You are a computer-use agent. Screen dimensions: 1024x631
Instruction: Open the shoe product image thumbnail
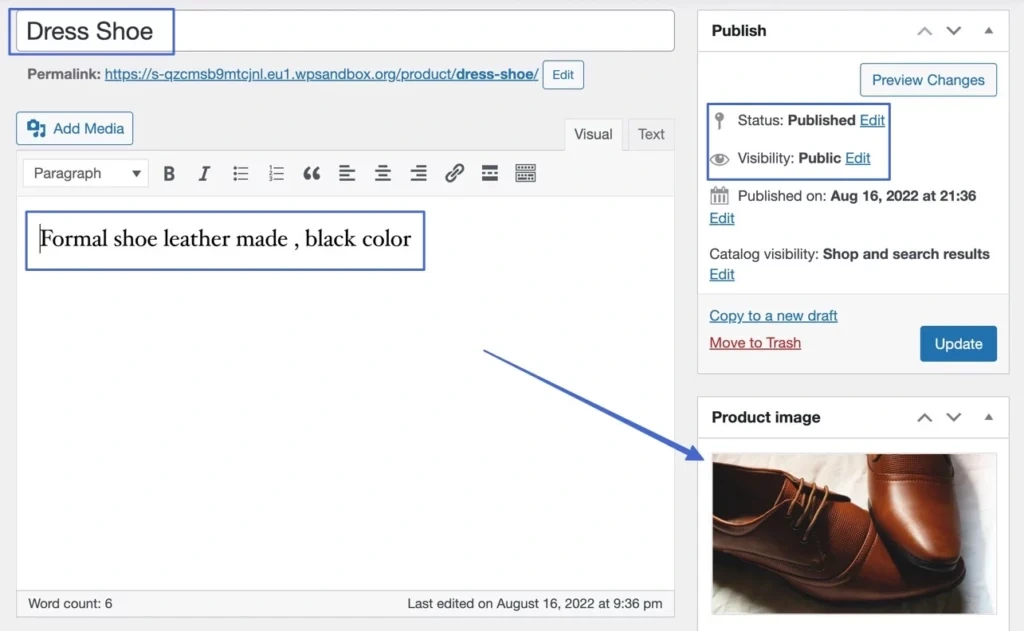point(853,533)
